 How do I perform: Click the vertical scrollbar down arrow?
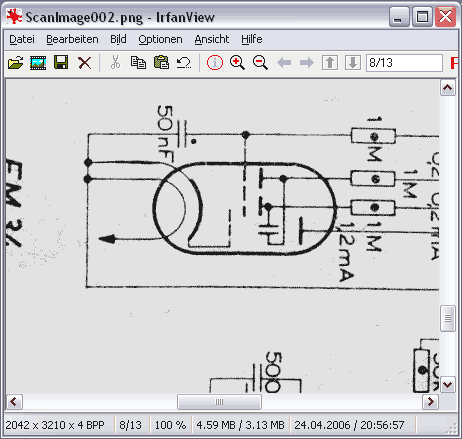[x=448, y=385]
